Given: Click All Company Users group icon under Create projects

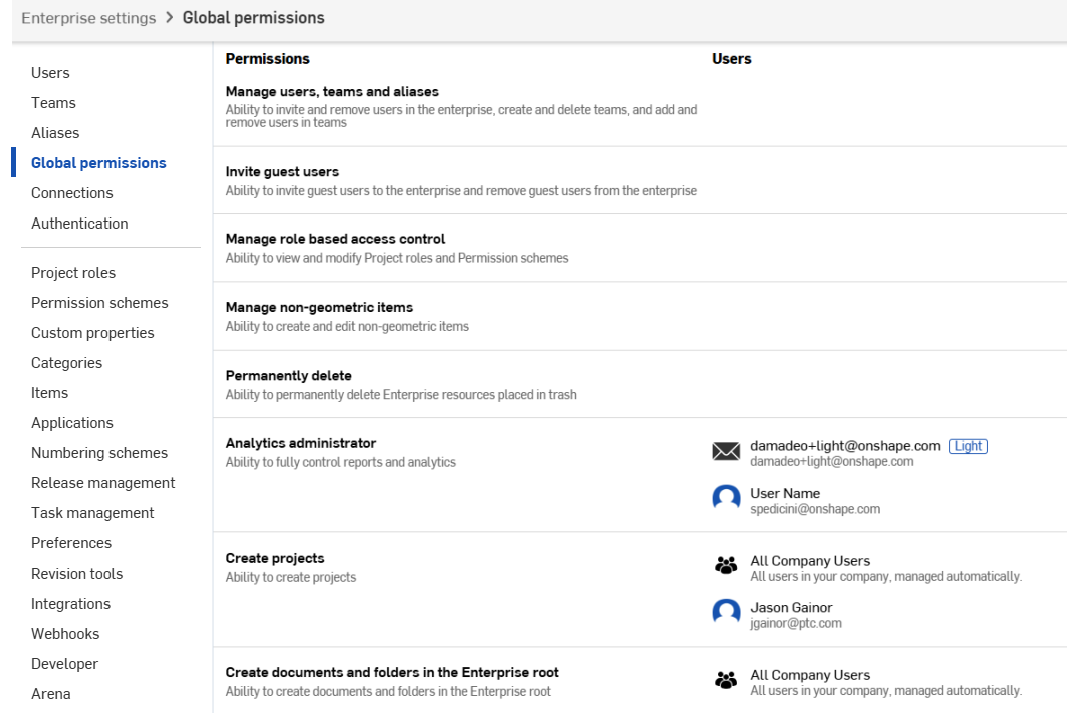Looking at the screenshot, I should [726, 567].
